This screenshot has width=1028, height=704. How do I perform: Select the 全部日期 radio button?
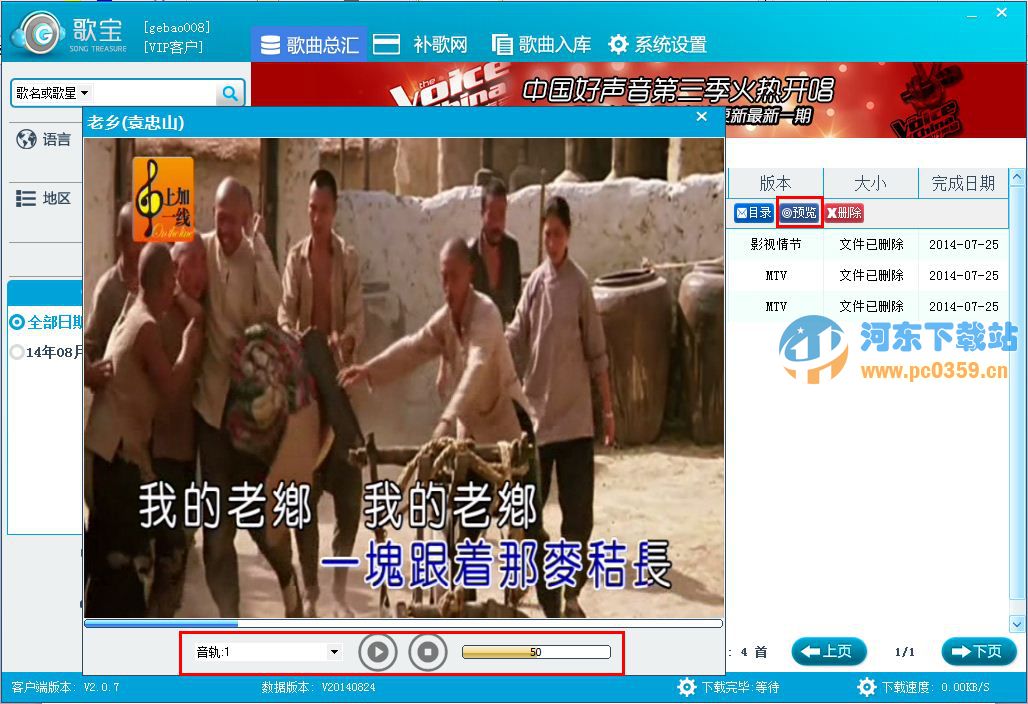pyautogui.click(x=17, y=322)
